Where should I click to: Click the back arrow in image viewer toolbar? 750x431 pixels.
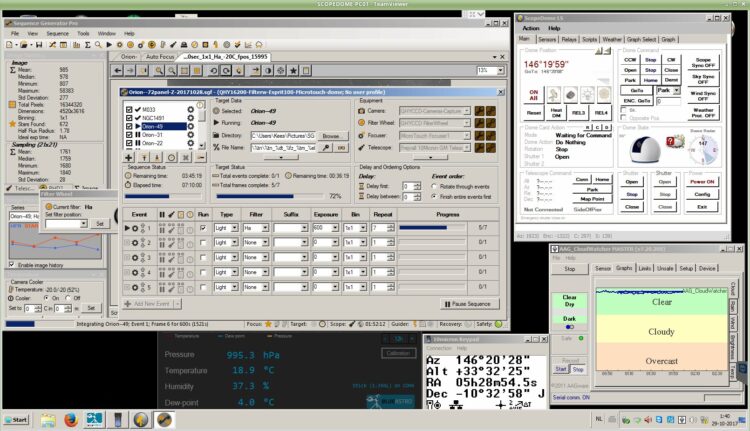[x=118, y=71]
